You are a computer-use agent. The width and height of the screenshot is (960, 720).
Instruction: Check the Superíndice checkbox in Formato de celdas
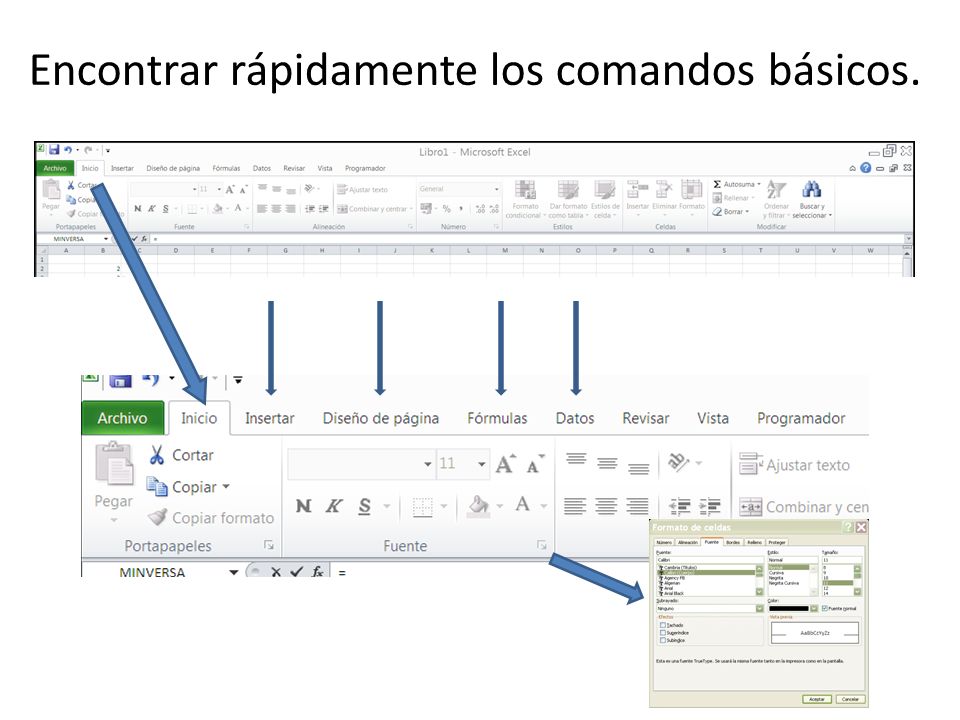[x=662, y=632]
